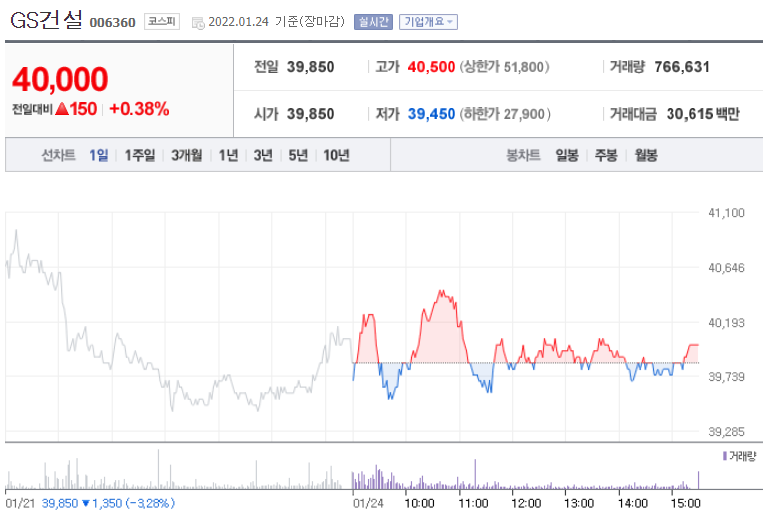Click the 12:00 time axis label
The image size is (763, 524).
pos(526,503)
